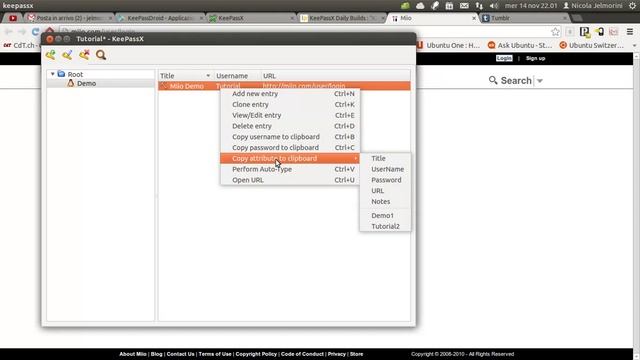Pick Notes in attribute submenu
Image resolution: width=640 pixels, height=360 pixels.
point(385,202)
